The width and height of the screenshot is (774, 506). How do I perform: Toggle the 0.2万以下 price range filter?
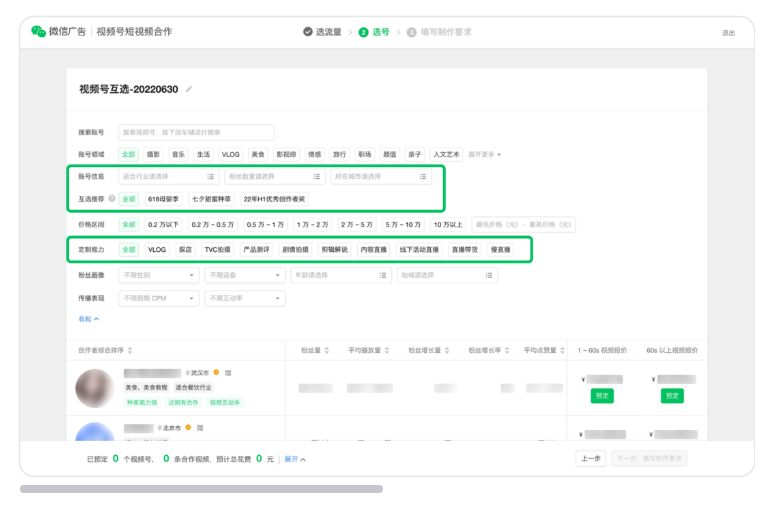coord(163,224)
